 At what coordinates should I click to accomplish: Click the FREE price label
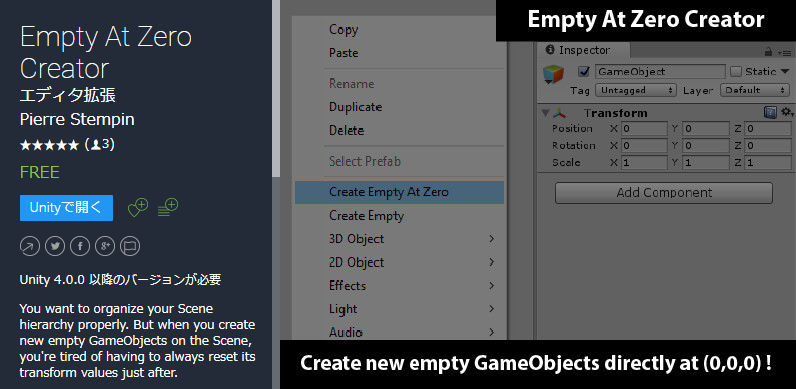tap(40, 172)
